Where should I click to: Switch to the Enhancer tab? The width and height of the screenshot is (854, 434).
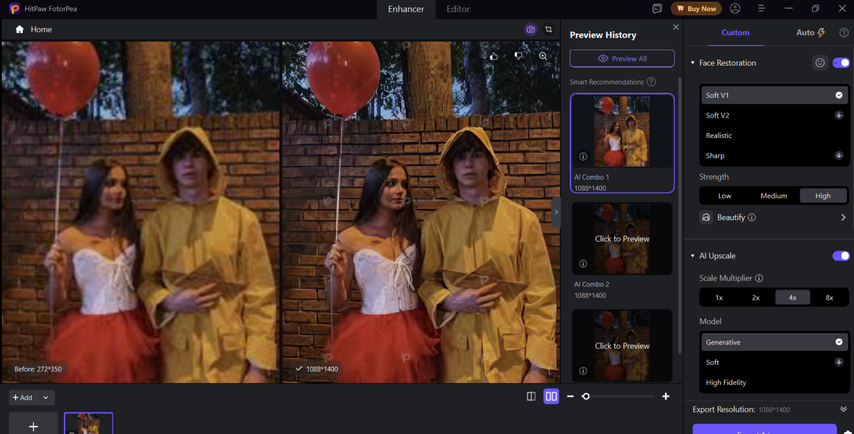(x=406, y=9)
